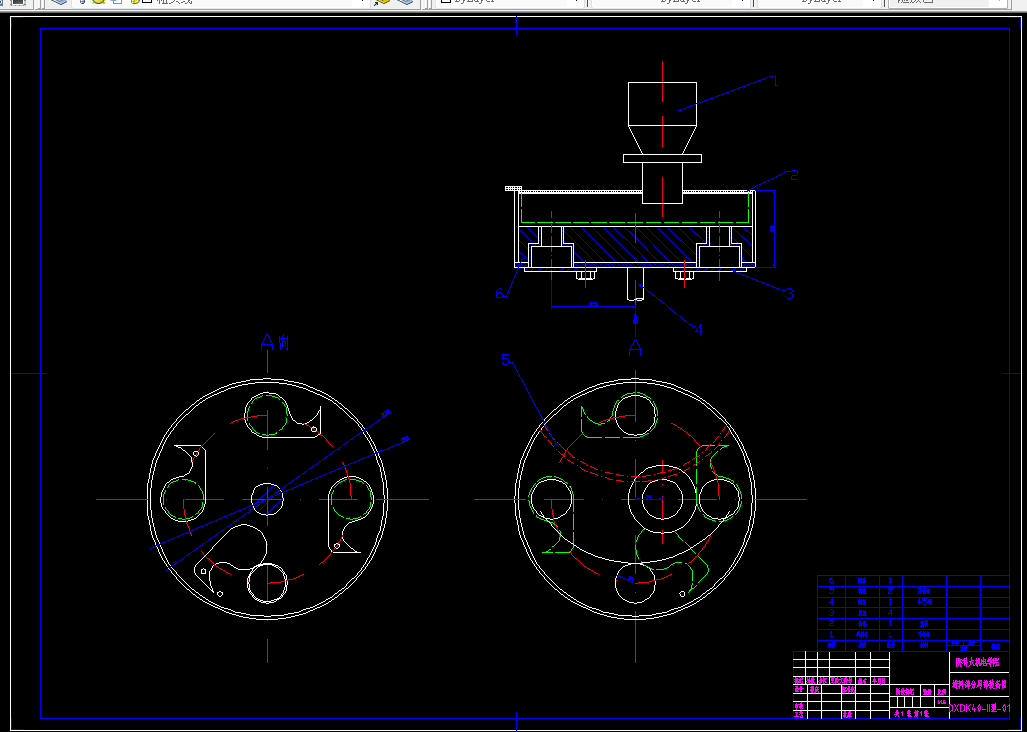Screen dimensions: 1027x732
Task: Click the sequence number "6" in the parts list
Action: [x=831, y=580]
